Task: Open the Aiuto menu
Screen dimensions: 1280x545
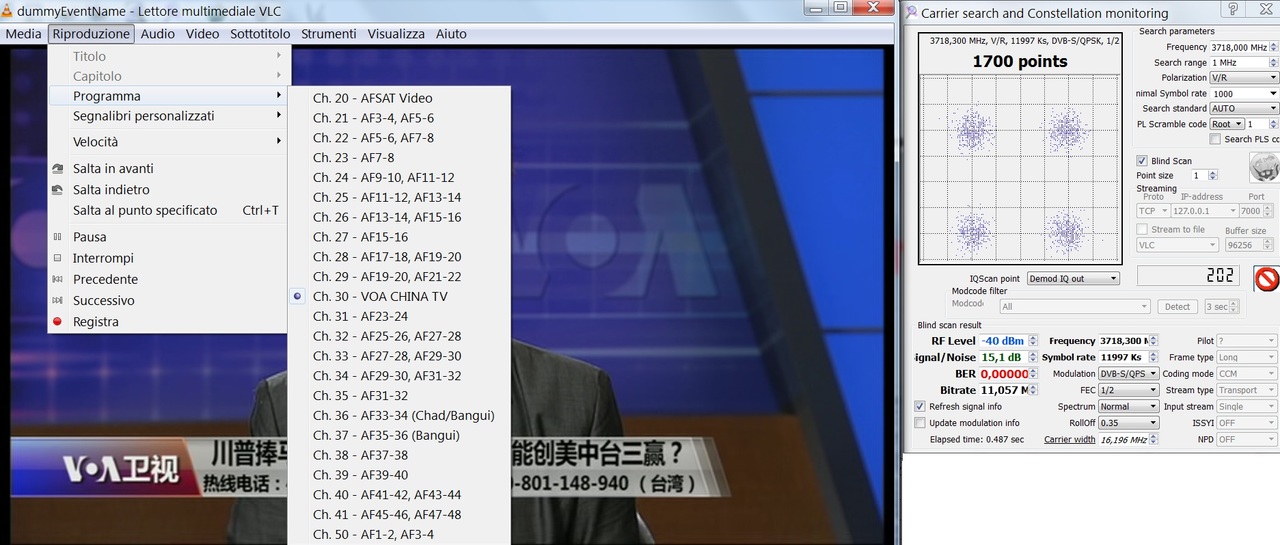Action: point(451,34)
